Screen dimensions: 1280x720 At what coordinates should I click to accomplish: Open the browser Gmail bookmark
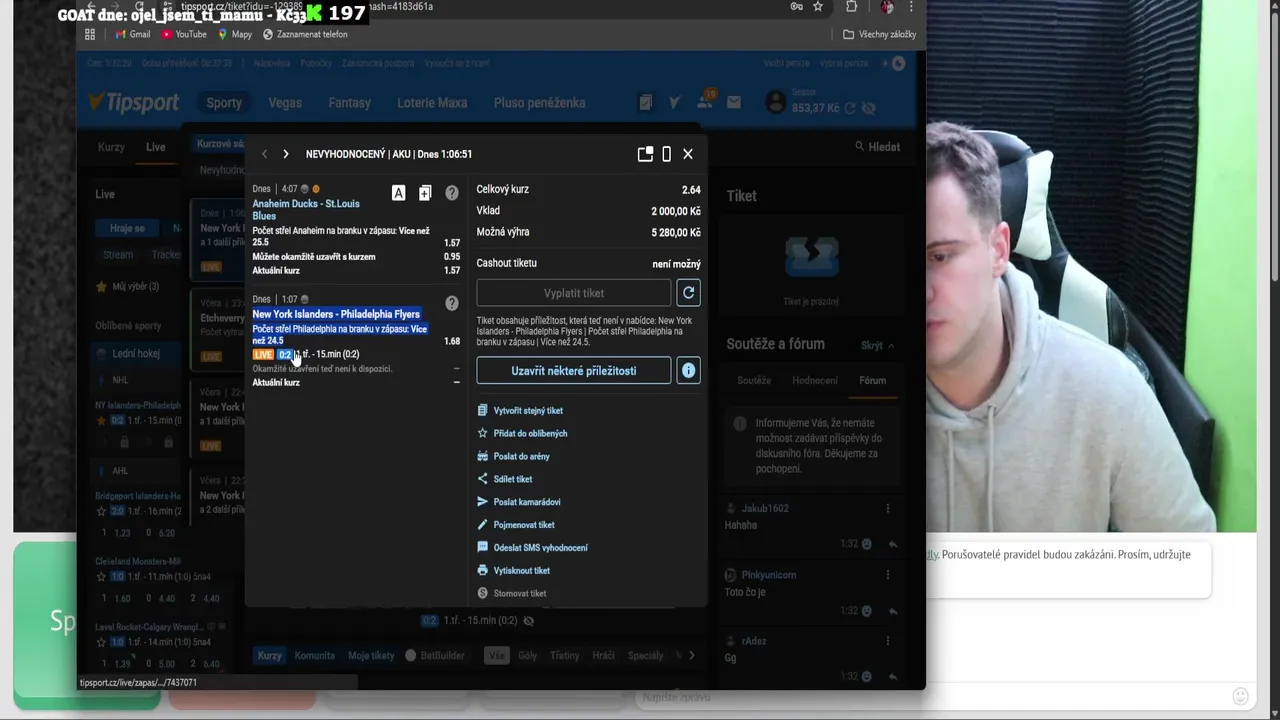[x=133, y=34]
